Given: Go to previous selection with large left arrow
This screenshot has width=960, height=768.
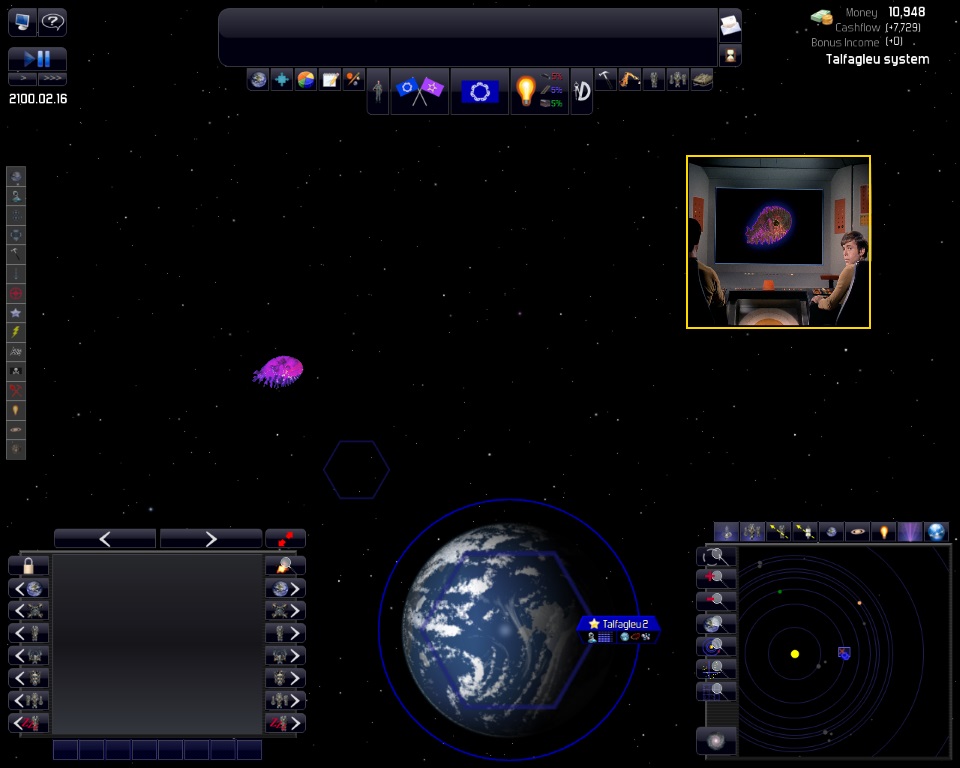Looking at the screenshot, I should [105, 539].
